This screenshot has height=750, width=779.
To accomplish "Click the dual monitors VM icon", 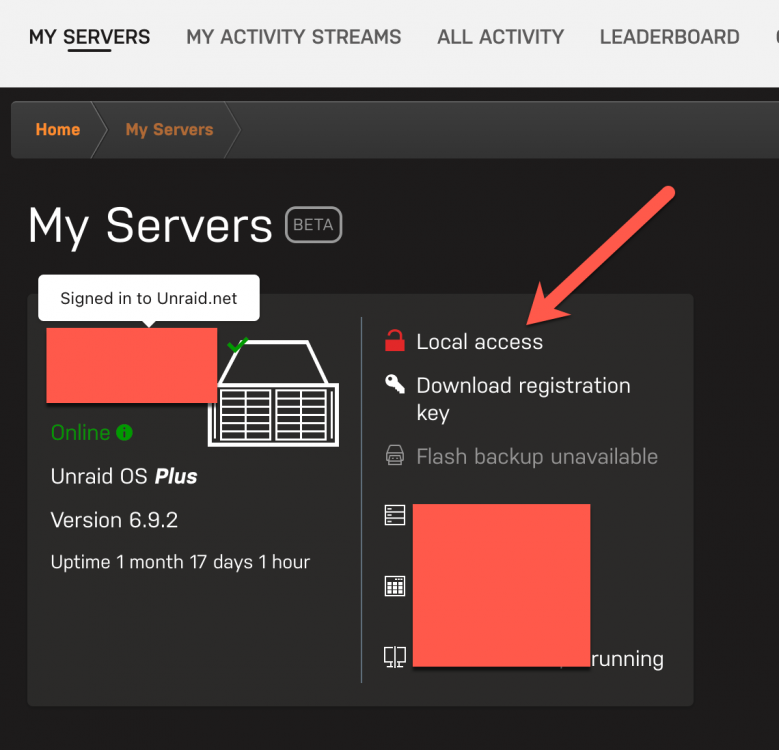I will (395, 657).
